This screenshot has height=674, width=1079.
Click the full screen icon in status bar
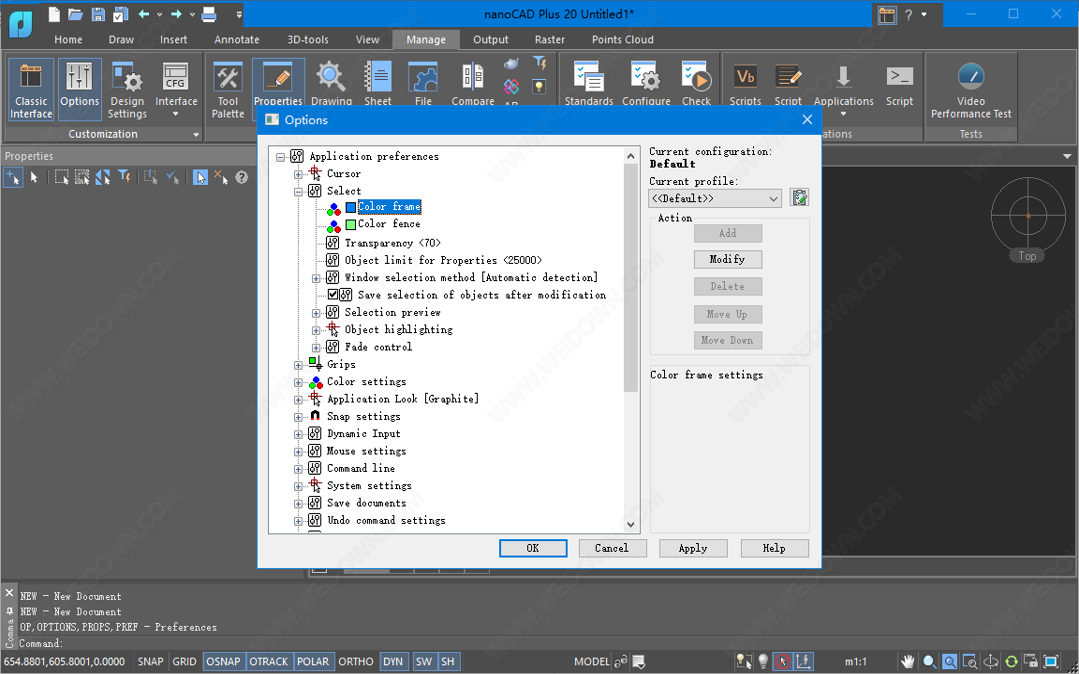[x=1051, y=662]
